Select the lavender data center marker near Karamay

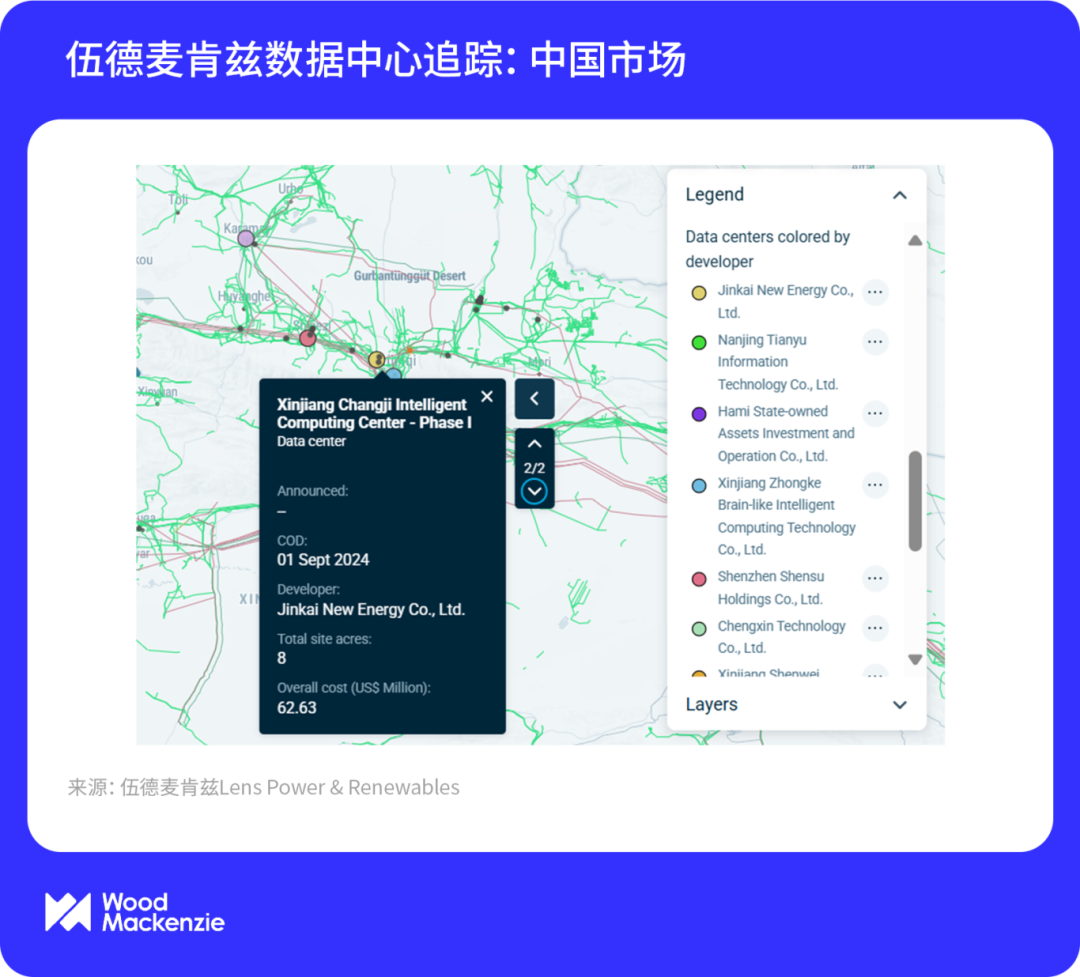246,238
